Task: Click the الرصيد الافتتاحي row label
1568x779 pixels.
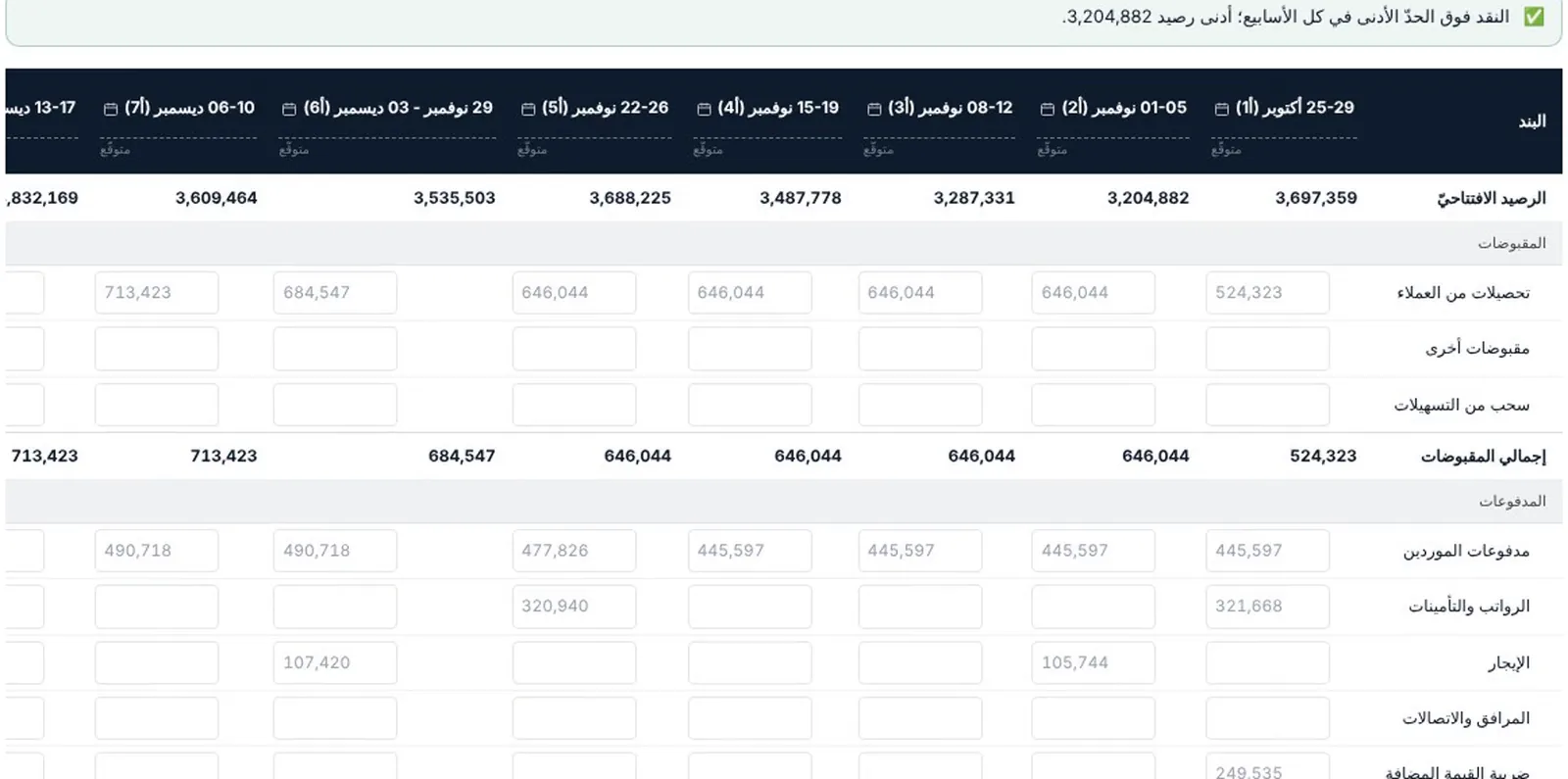Action: pos(1492,198)
